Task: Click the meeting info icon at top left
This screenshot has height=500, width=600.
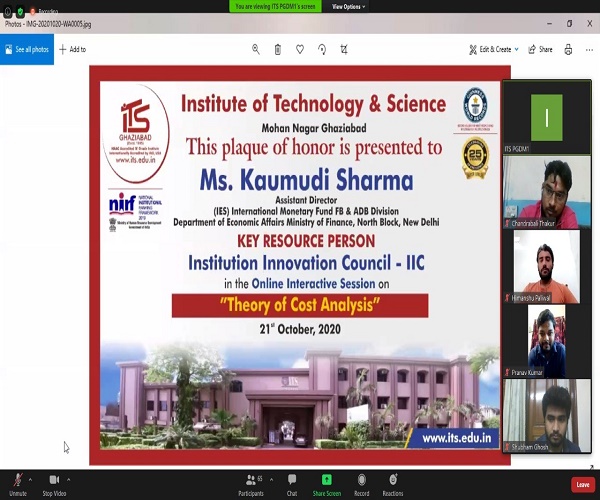Action: coord(7,12)
